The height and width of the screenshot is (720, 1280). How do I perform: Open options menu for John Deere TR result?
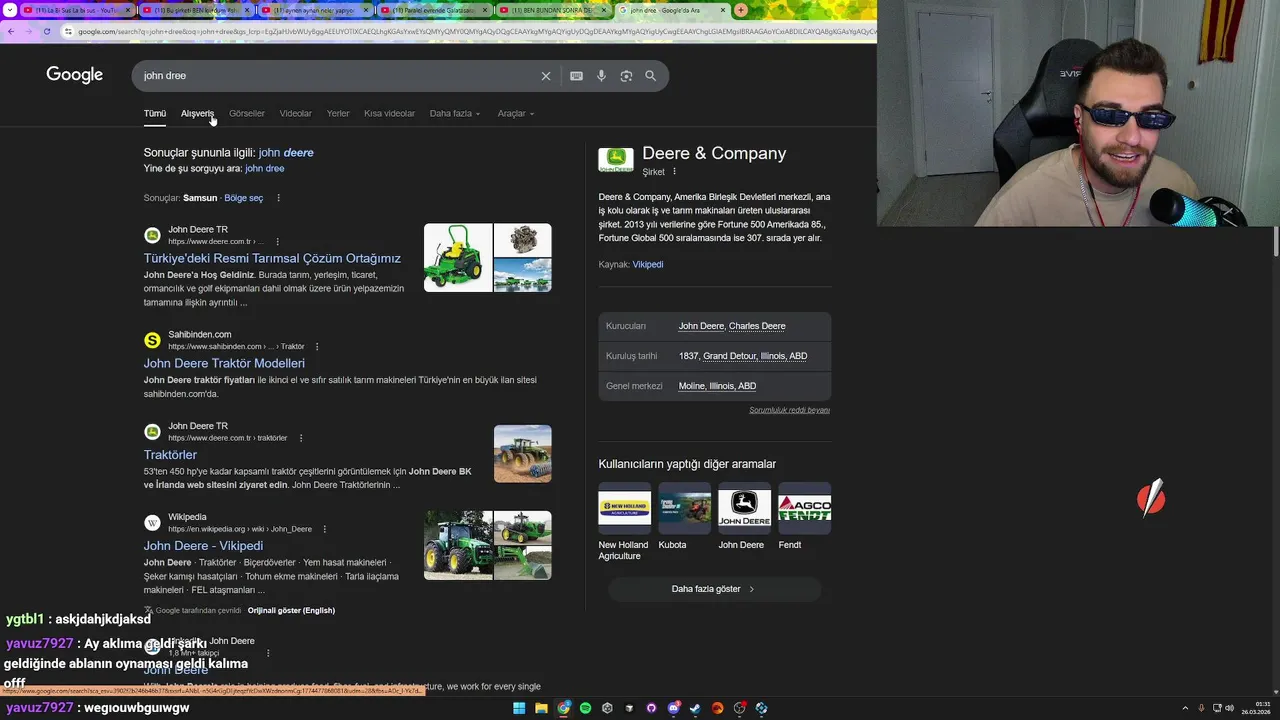tap(277, 242)
